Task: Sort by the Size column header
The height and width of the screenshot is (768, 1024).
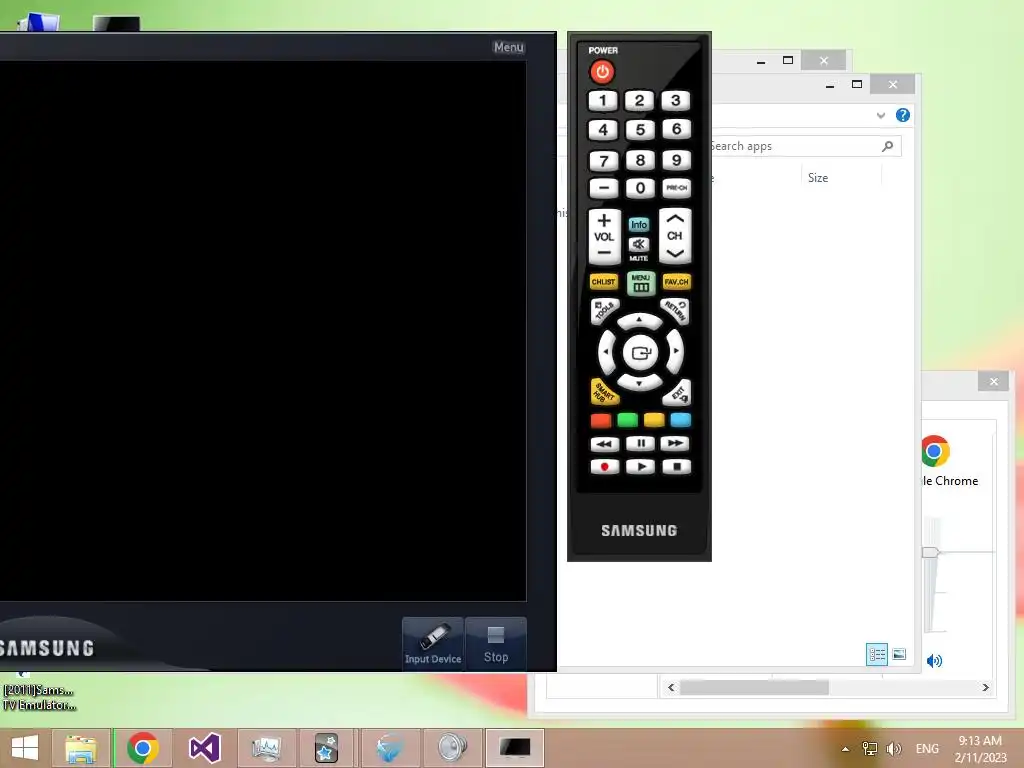Action: pos(818,178)
